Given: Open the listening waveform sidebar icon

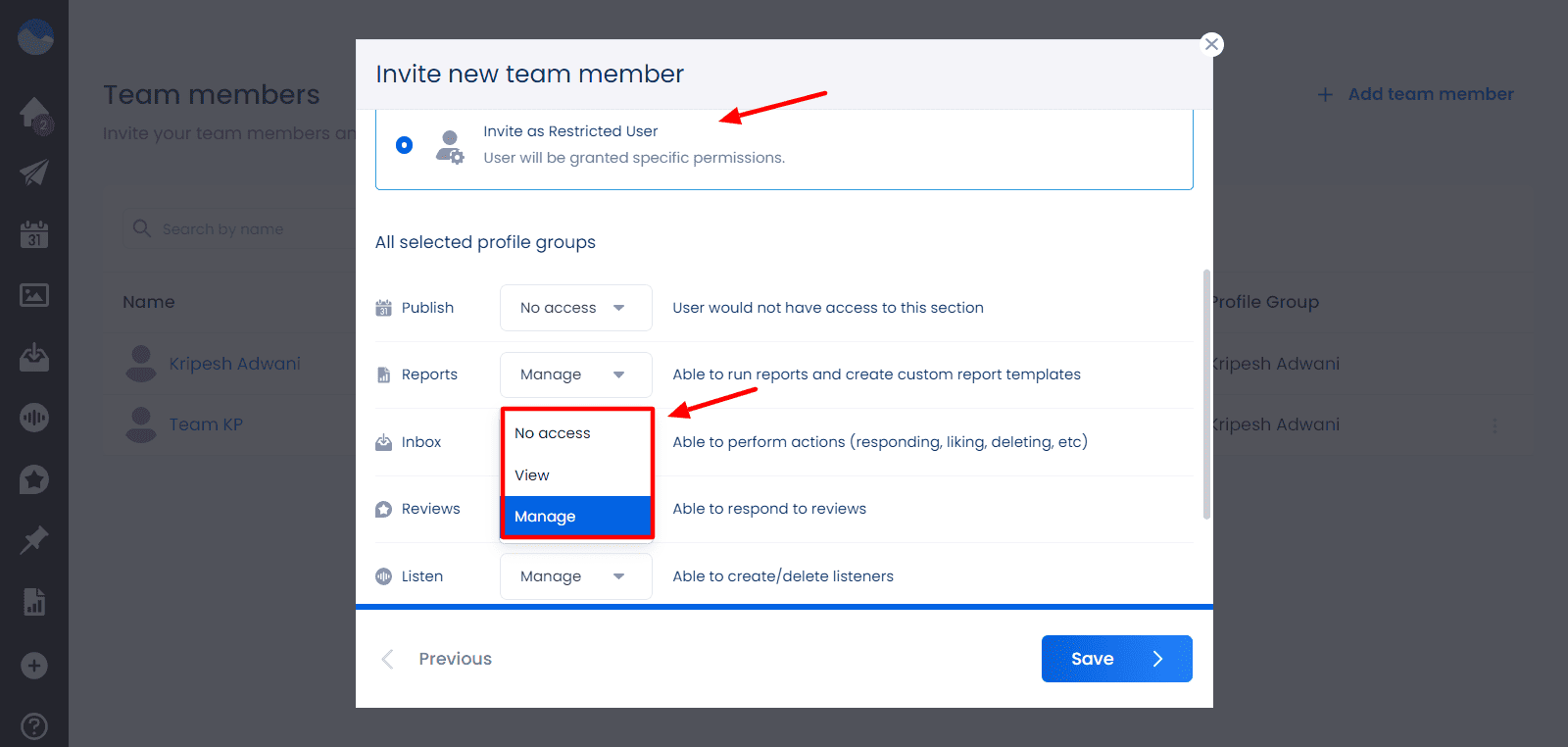Looking at the screenshot, I should point(34,418).
